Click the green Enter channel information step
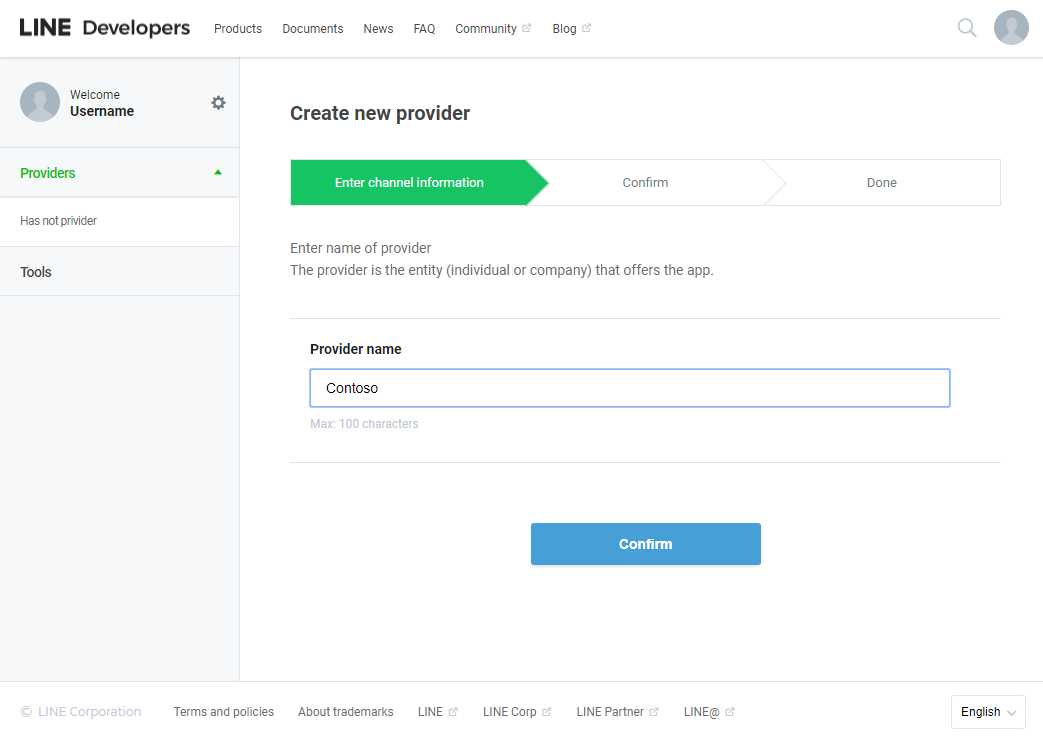The height and width of the screenshot is (736, 1043). [409, 182]
